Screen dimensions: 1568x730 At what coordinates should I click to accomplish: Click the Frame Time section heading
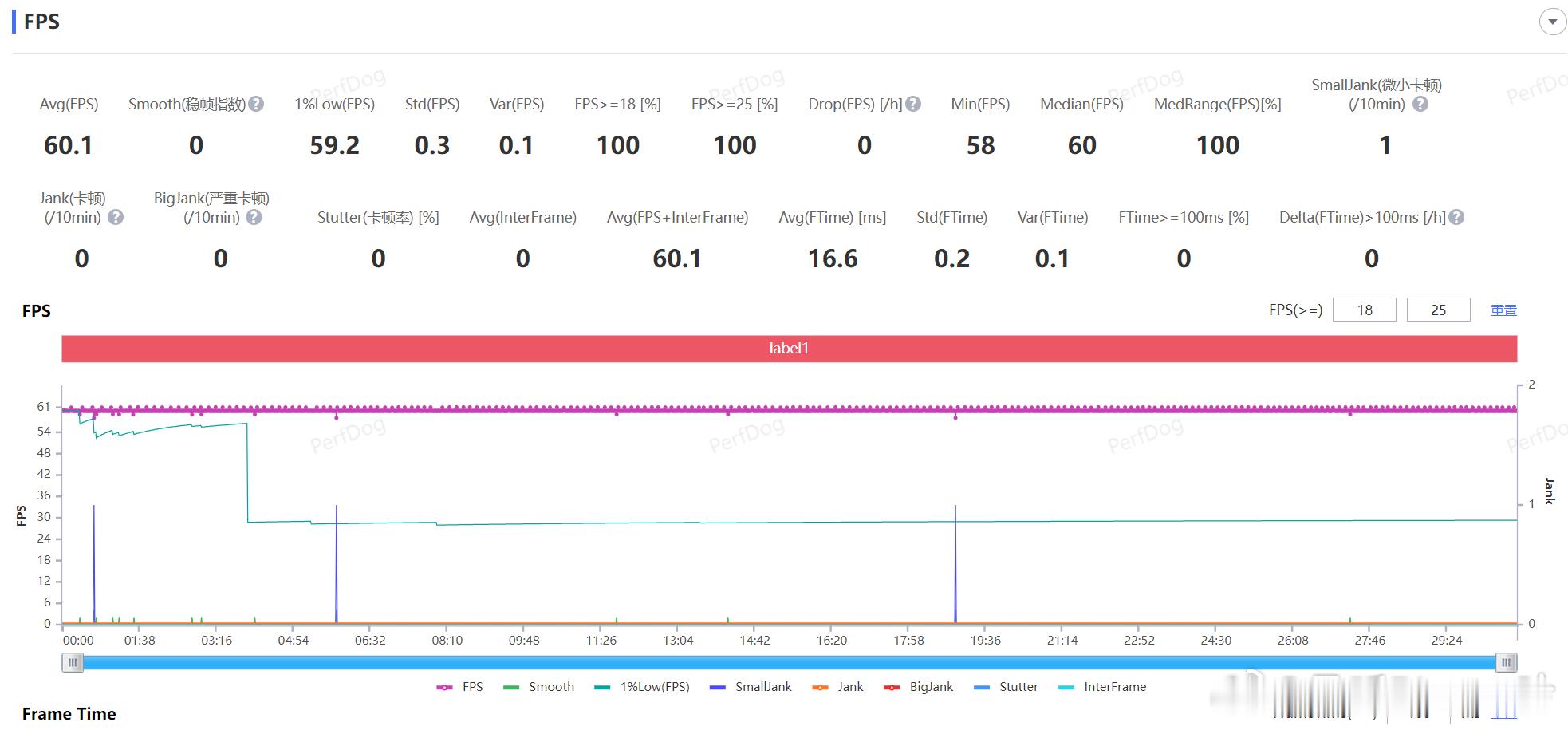(x=69, y=714)
